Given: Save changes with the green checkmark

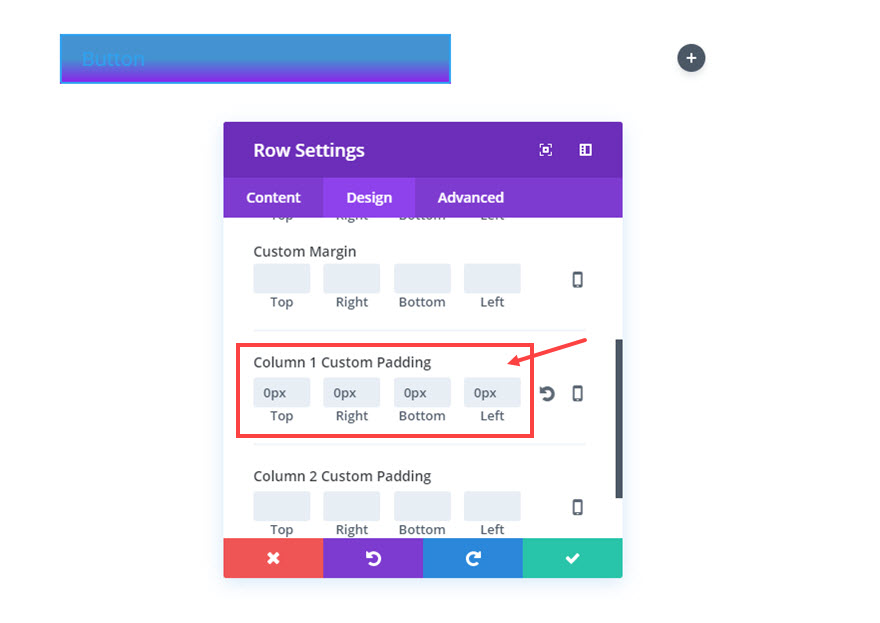Looking at the screenshot, I should (572, 558).
